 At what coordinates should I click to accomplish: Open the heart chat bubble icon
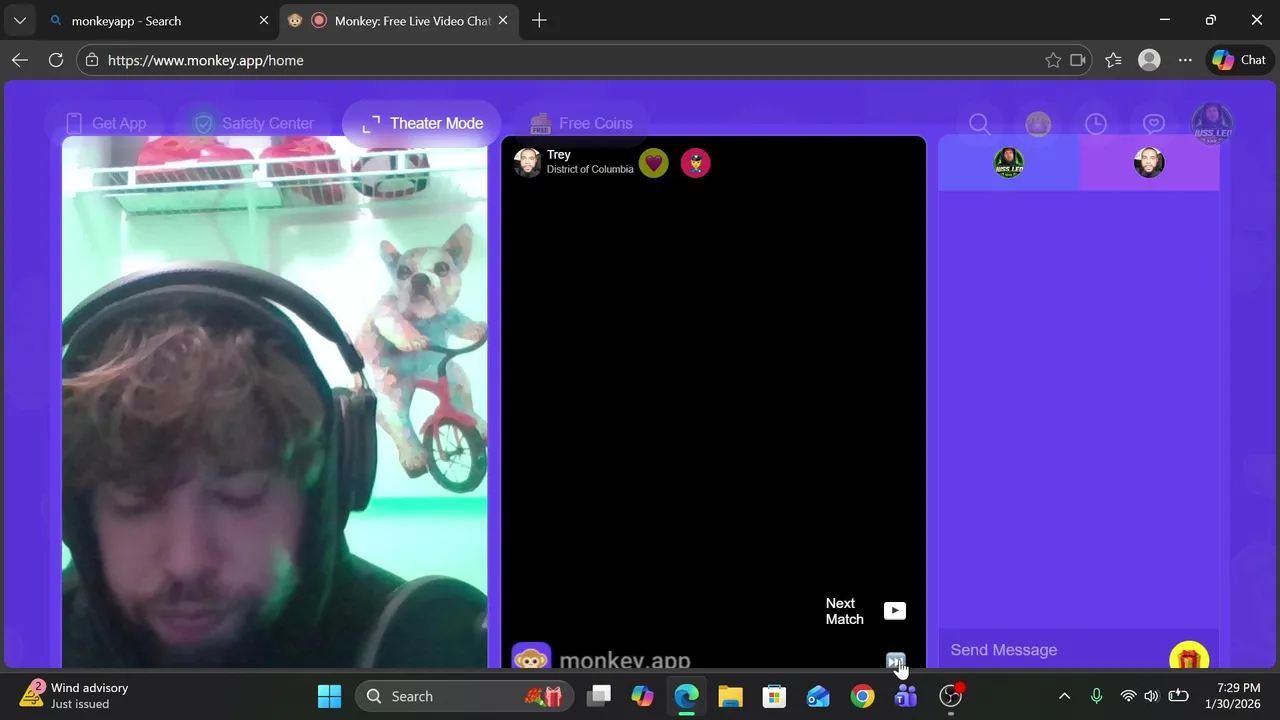[1154, 124]
